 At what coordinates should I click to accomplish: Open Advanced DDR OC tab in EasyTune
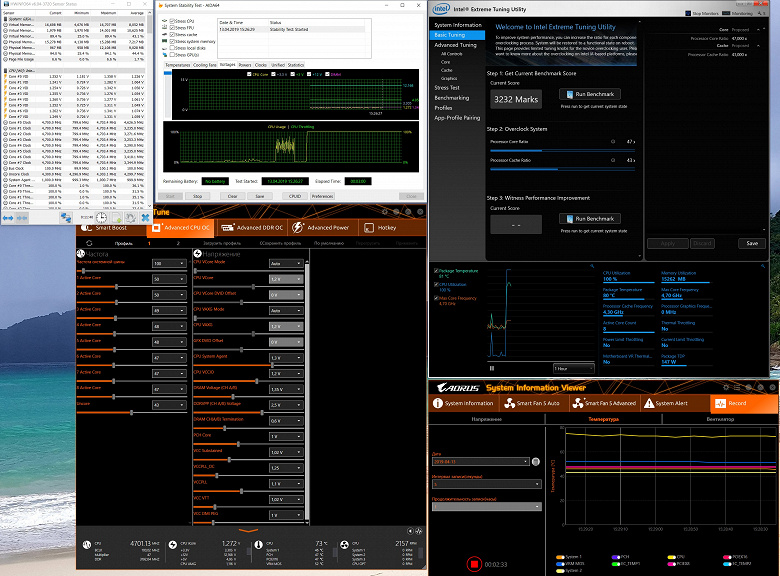point(252,227)
